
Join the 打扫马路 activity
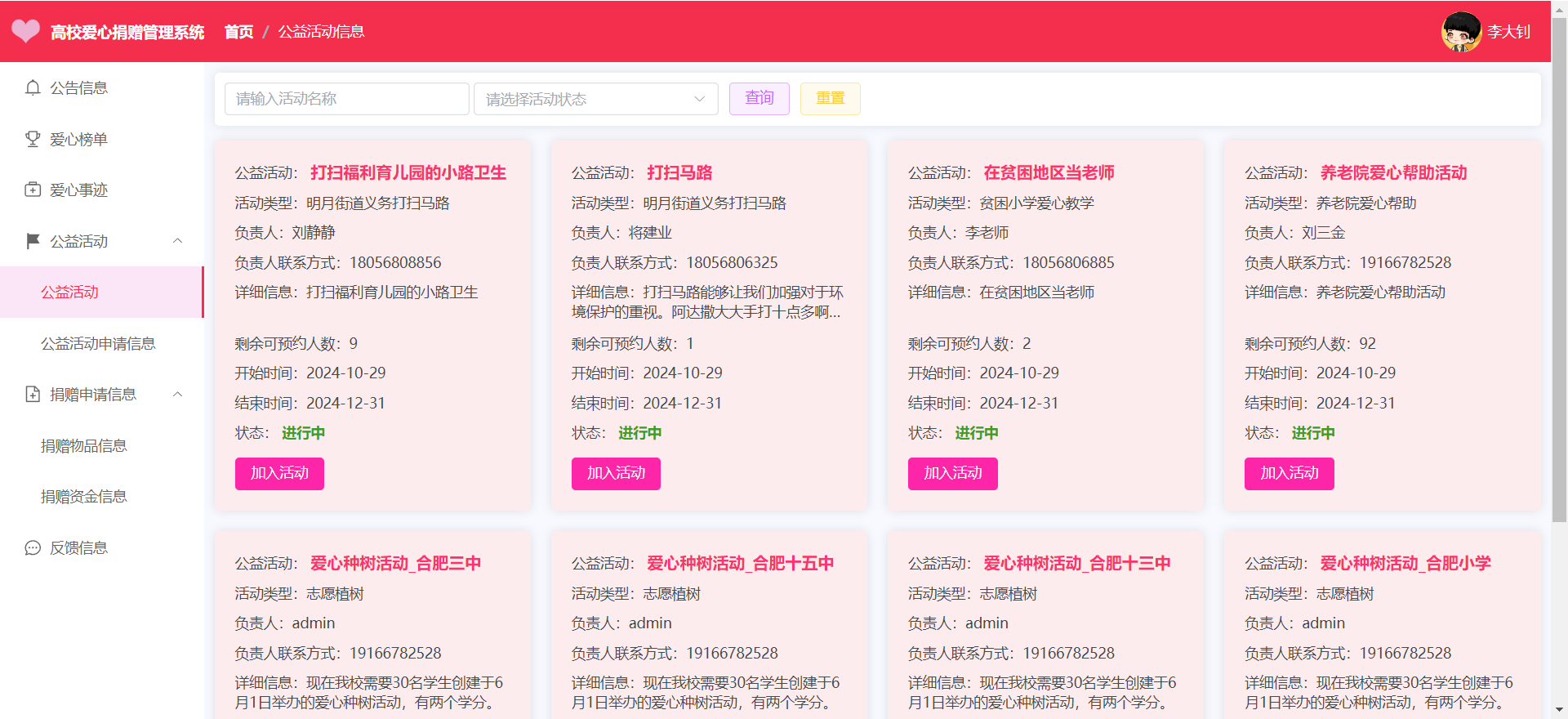616,473
